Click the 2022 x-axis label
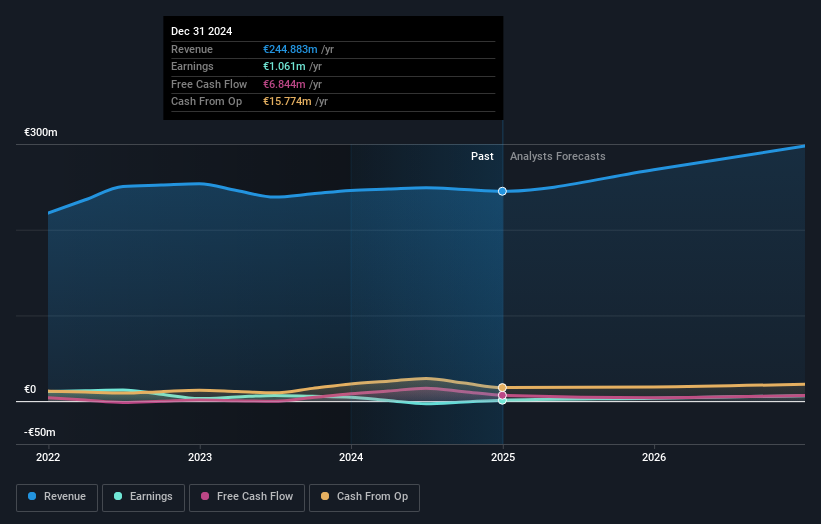 click(x=48, y=458)
